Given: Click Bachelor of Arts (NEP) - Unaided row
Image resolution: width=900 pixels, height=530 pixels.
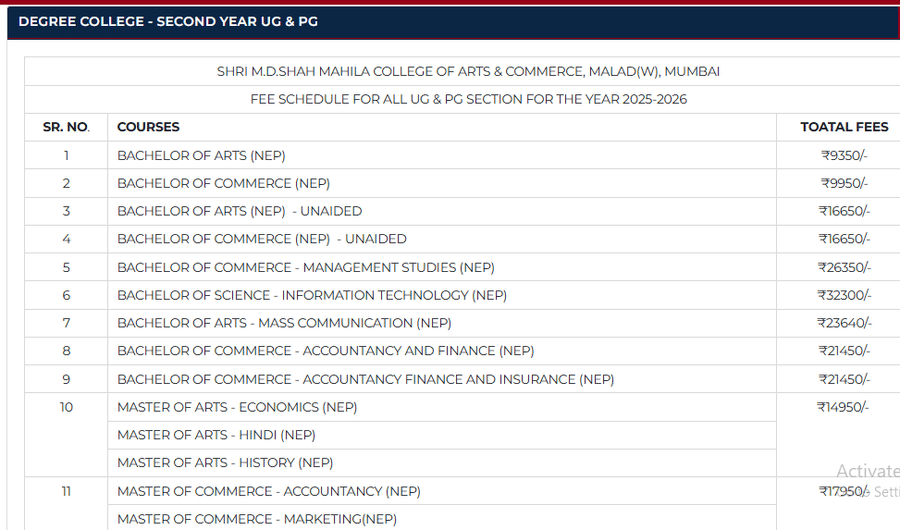Looking at the screenshot, I should tap(239, 211).
